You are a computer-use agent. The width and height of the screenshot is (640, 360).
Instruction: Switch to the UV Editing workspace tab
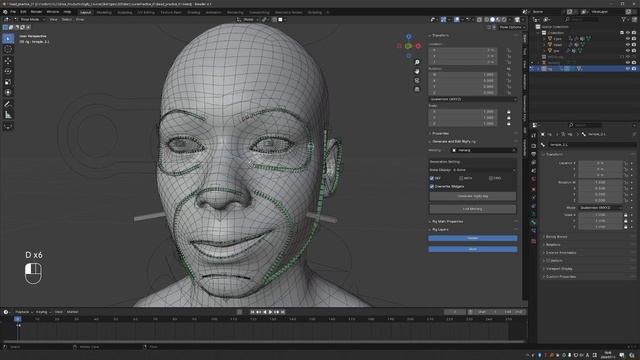tap(146, 13)
